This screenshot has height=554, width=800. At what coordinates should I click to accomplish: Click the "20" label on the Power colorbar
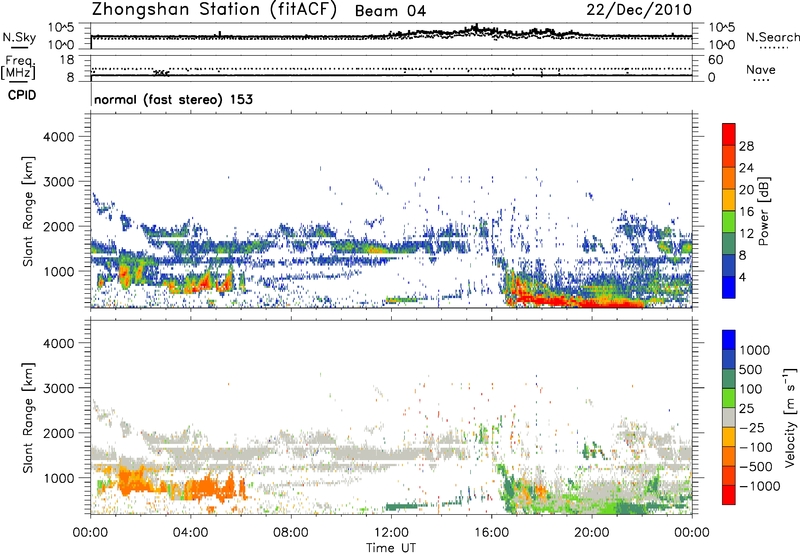pos(746,190)
